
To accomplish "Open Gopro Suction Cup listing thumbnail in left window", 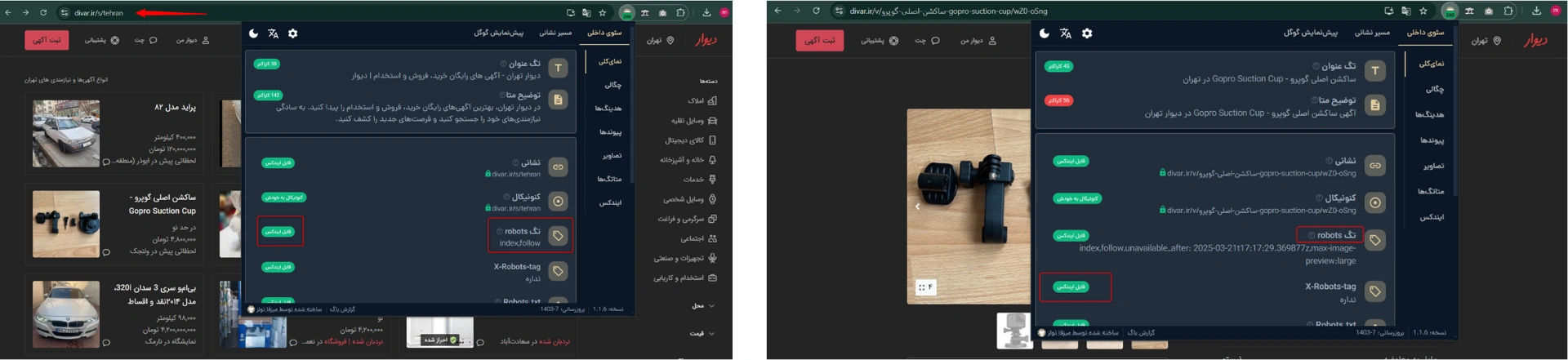I will pyautogui.click(x=66, y=224).
